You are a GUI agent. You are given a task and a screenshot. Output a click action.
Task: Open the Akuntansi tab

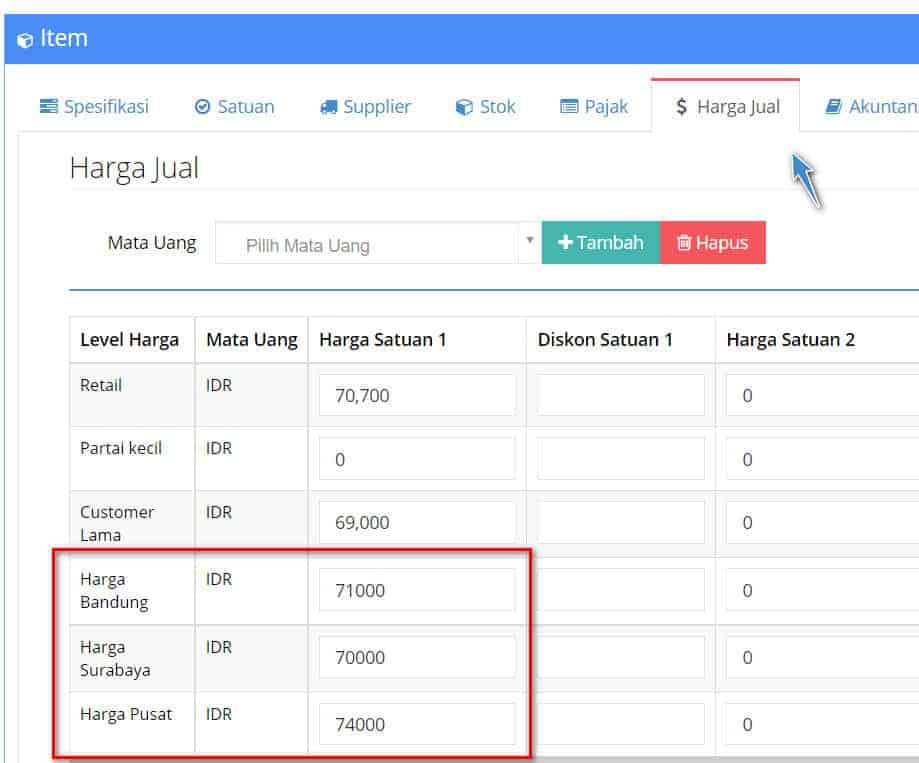point(870,106)
